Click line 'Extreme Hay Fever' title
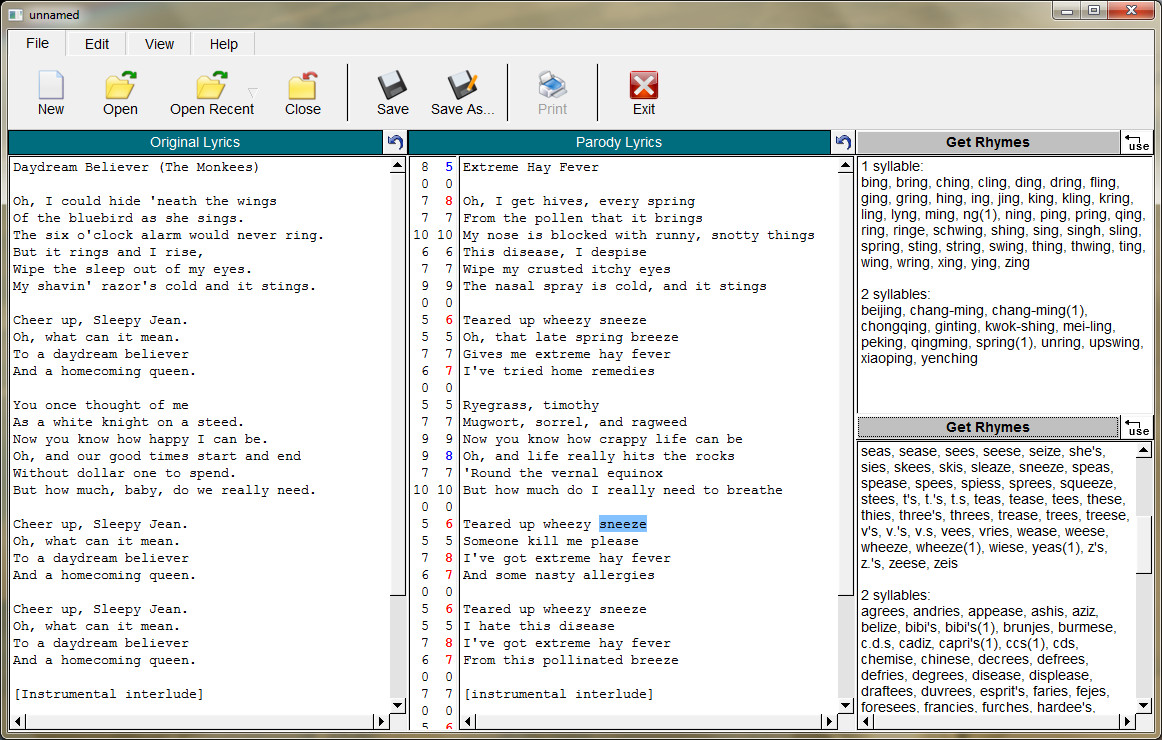The height and width of the screenshot is (740, 1162). click(x=531, y=167)
